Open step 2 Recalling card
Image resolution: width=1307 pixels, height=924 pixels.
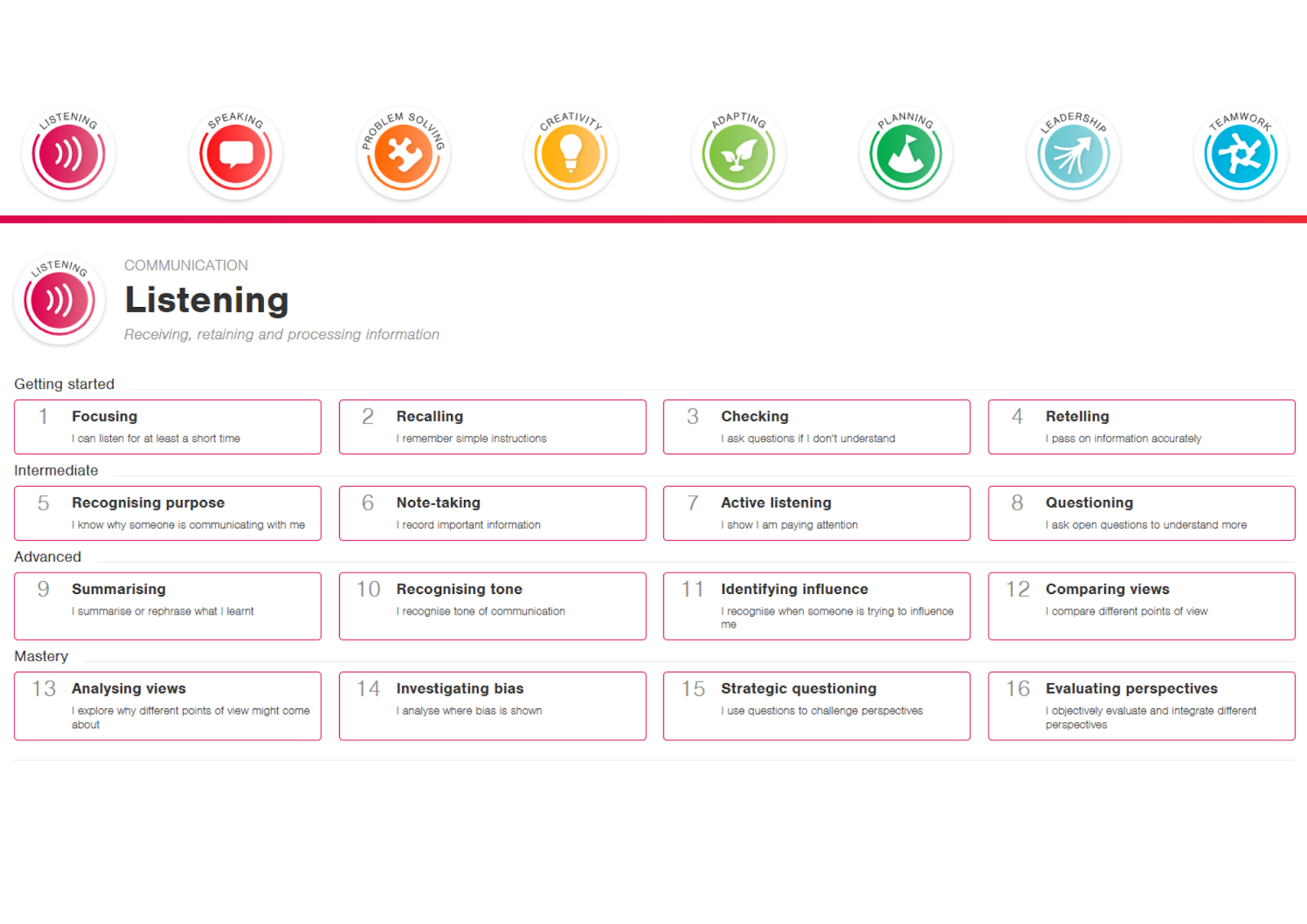pos(493,426)
